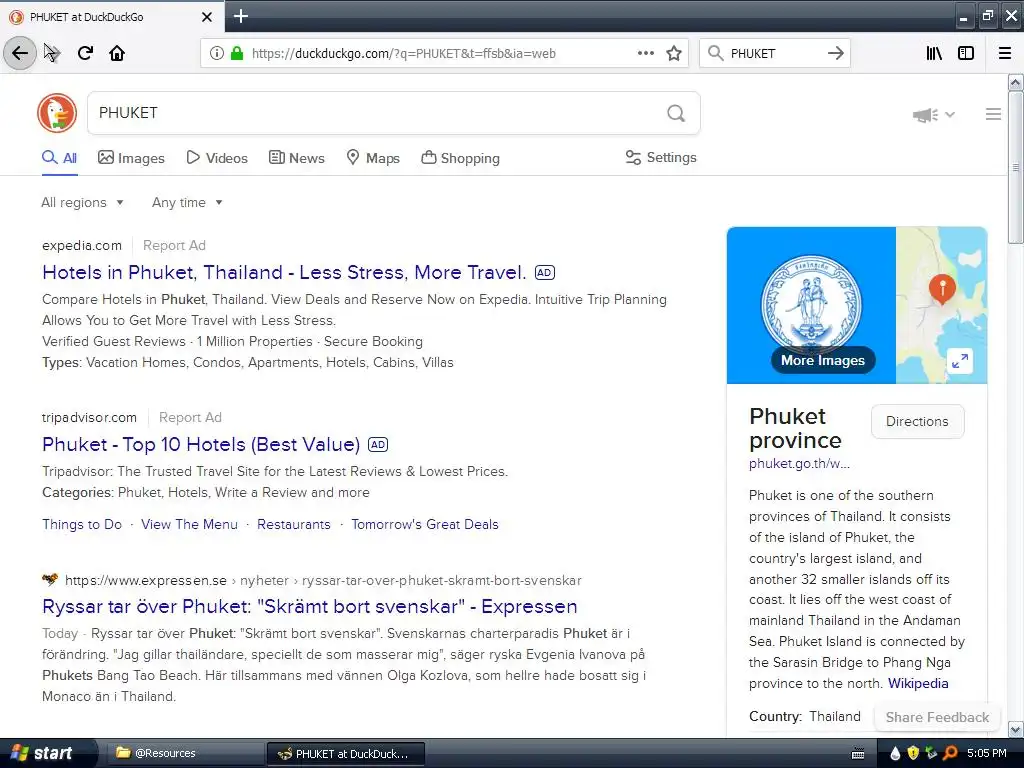This screenshot has height=768, width=1024.
Task: Open Tomorrow's Great Deals sitelink
Action: tap(424, 524)
